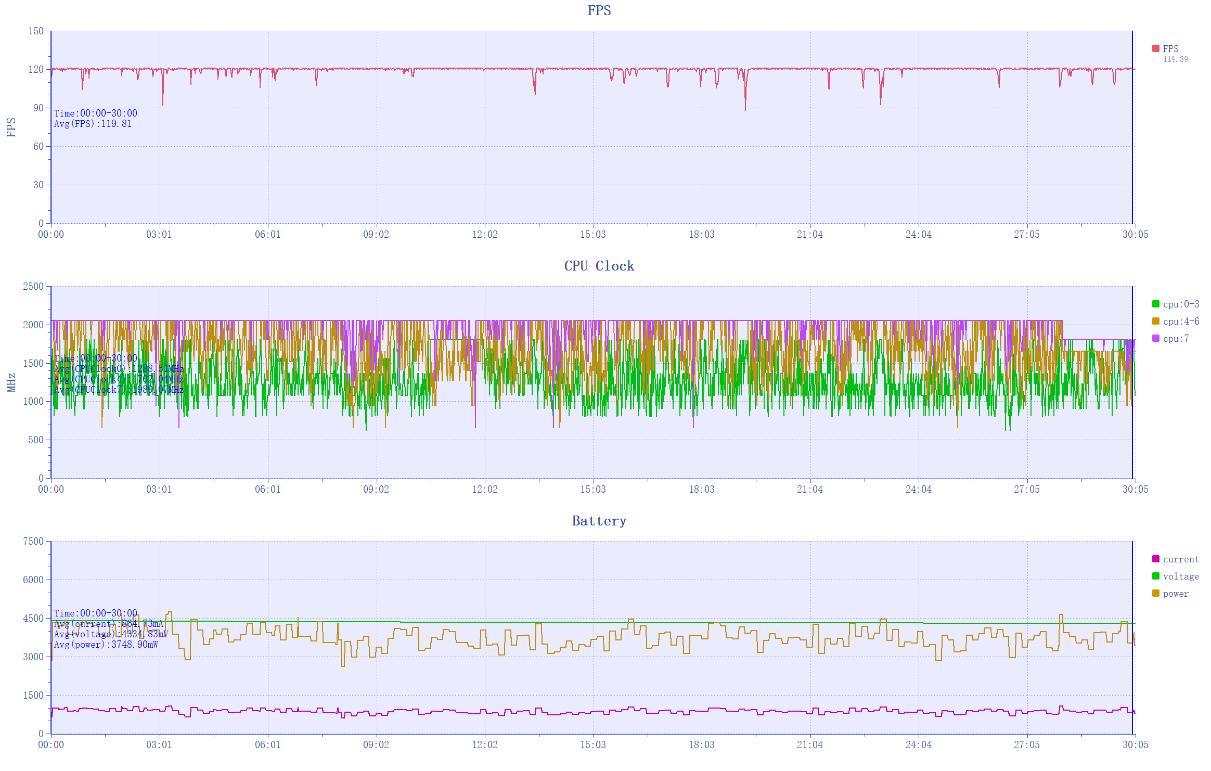Click the 15:03 tick on FPS chart

coord(593,235)
